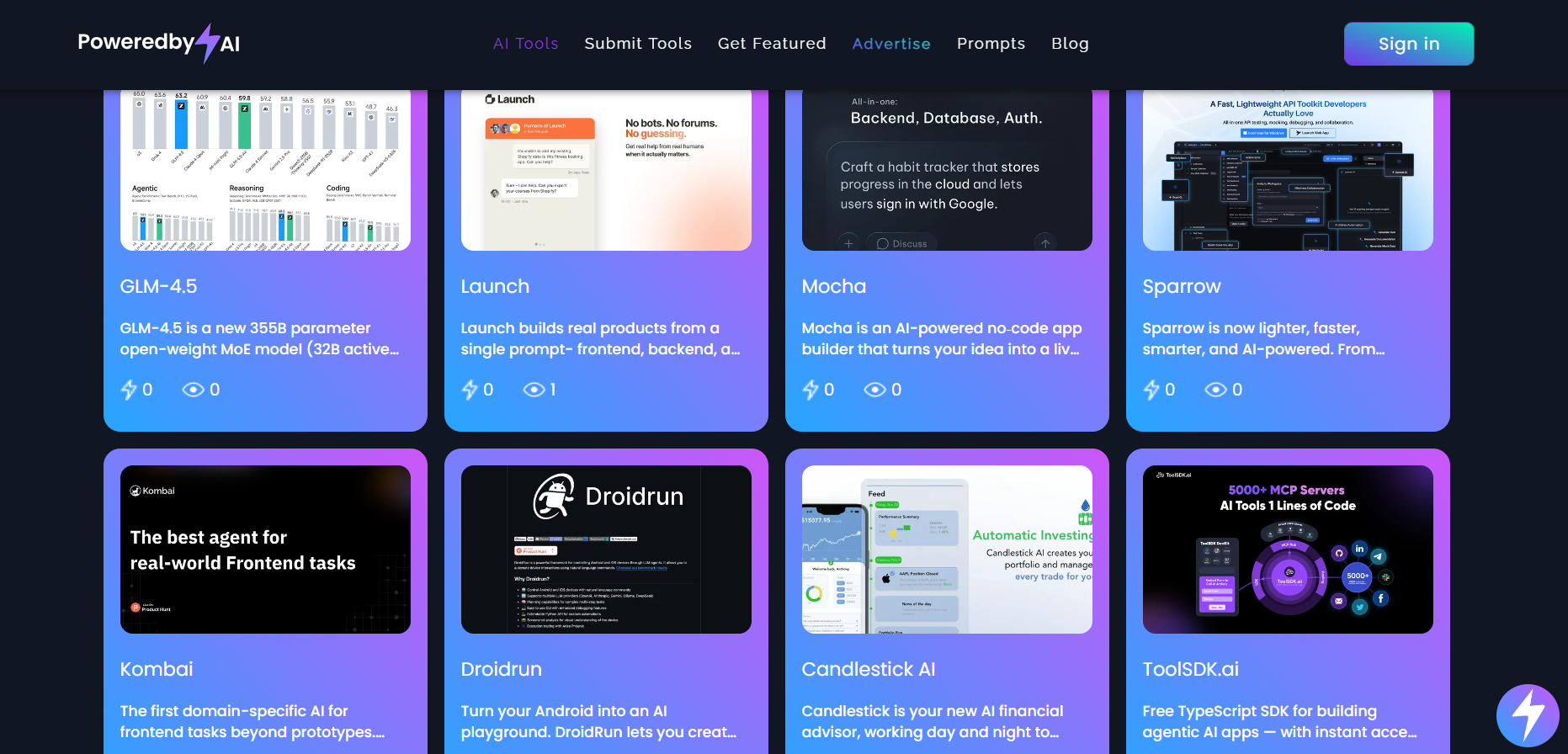Click the Droidrun description text
1568x754 pixels.
[599, 722]
